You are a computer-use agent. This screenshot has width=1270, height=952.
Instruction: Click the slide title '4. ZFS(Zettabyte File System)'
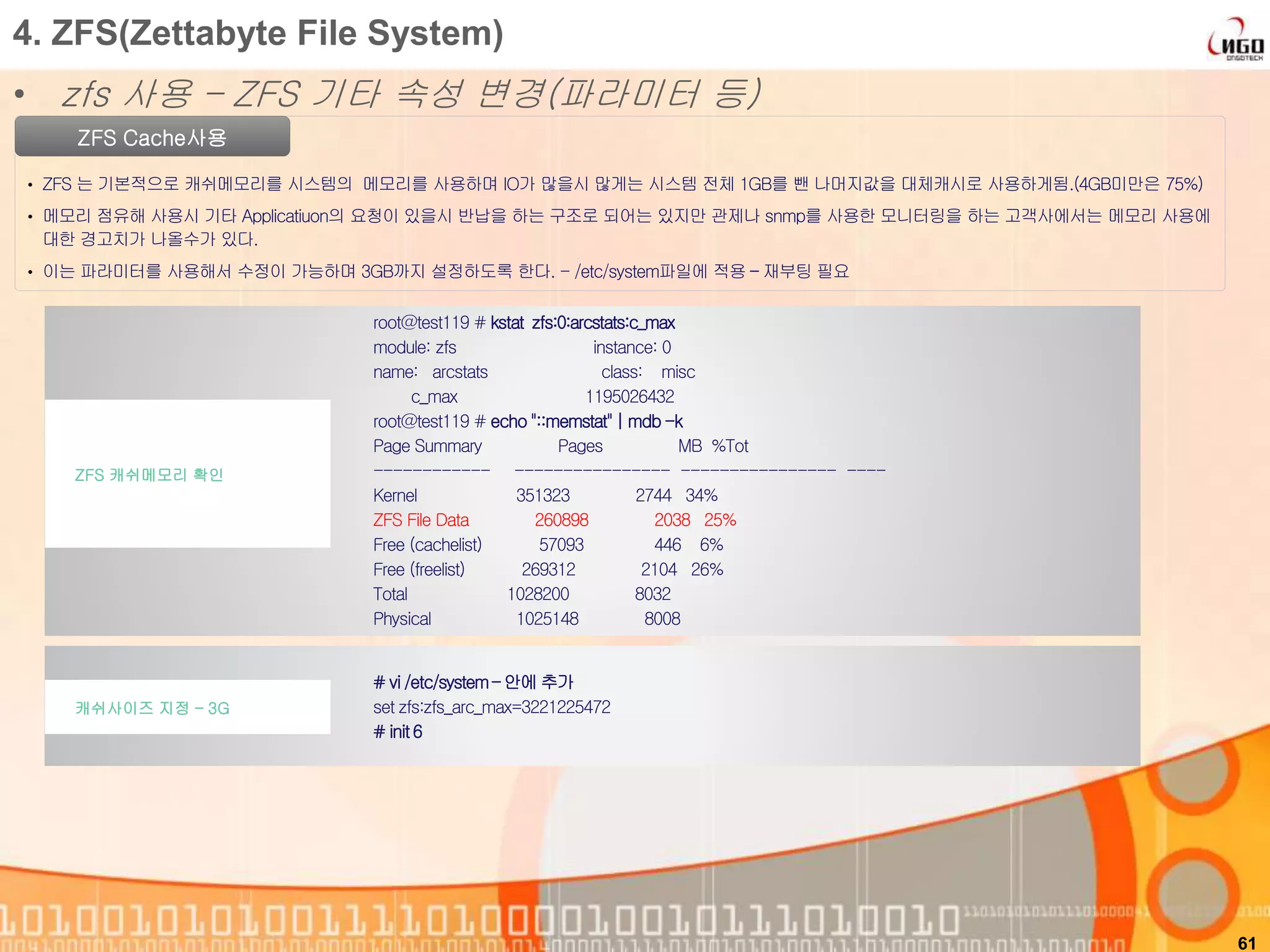(x=258, y=33)
